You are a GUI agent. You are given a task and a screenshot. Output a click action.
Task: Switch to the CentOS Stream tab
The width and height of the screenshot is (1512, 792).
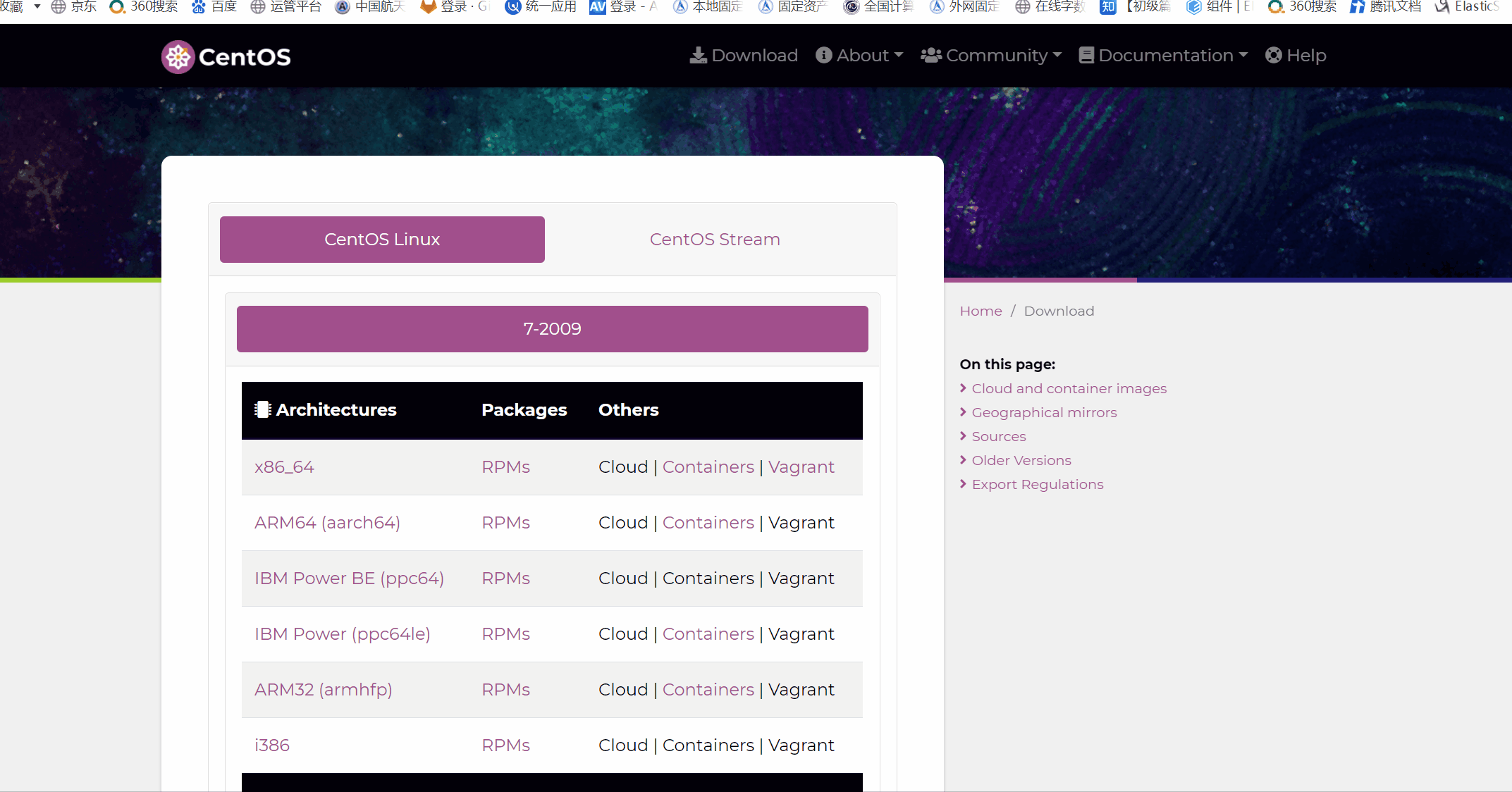[x=715, y=240]
